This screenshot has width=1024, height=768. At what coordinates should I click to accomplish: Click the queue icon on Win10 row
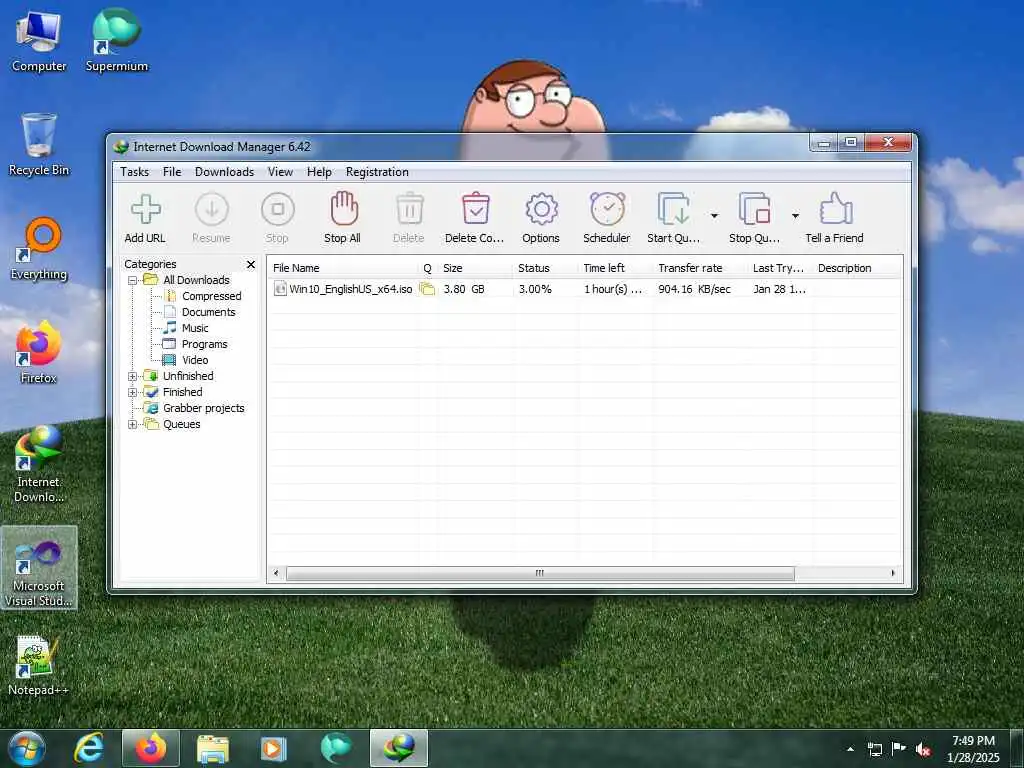click(427, 289)
